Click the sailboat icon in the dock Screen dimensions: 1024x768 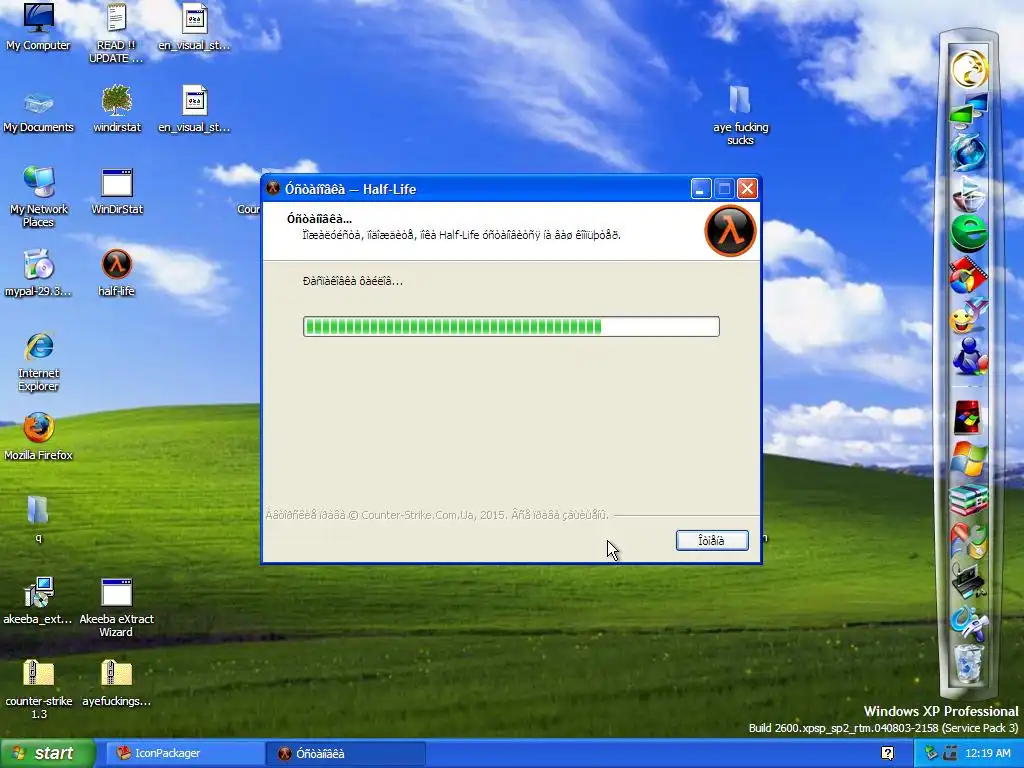pyautogui.click(x=969, y=193)
